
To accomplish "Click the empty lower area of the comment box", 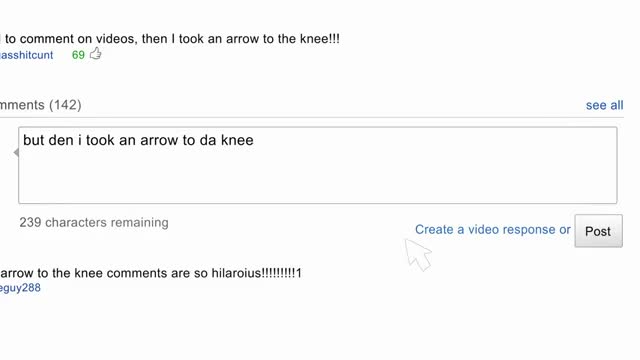I will pos(318,180).
